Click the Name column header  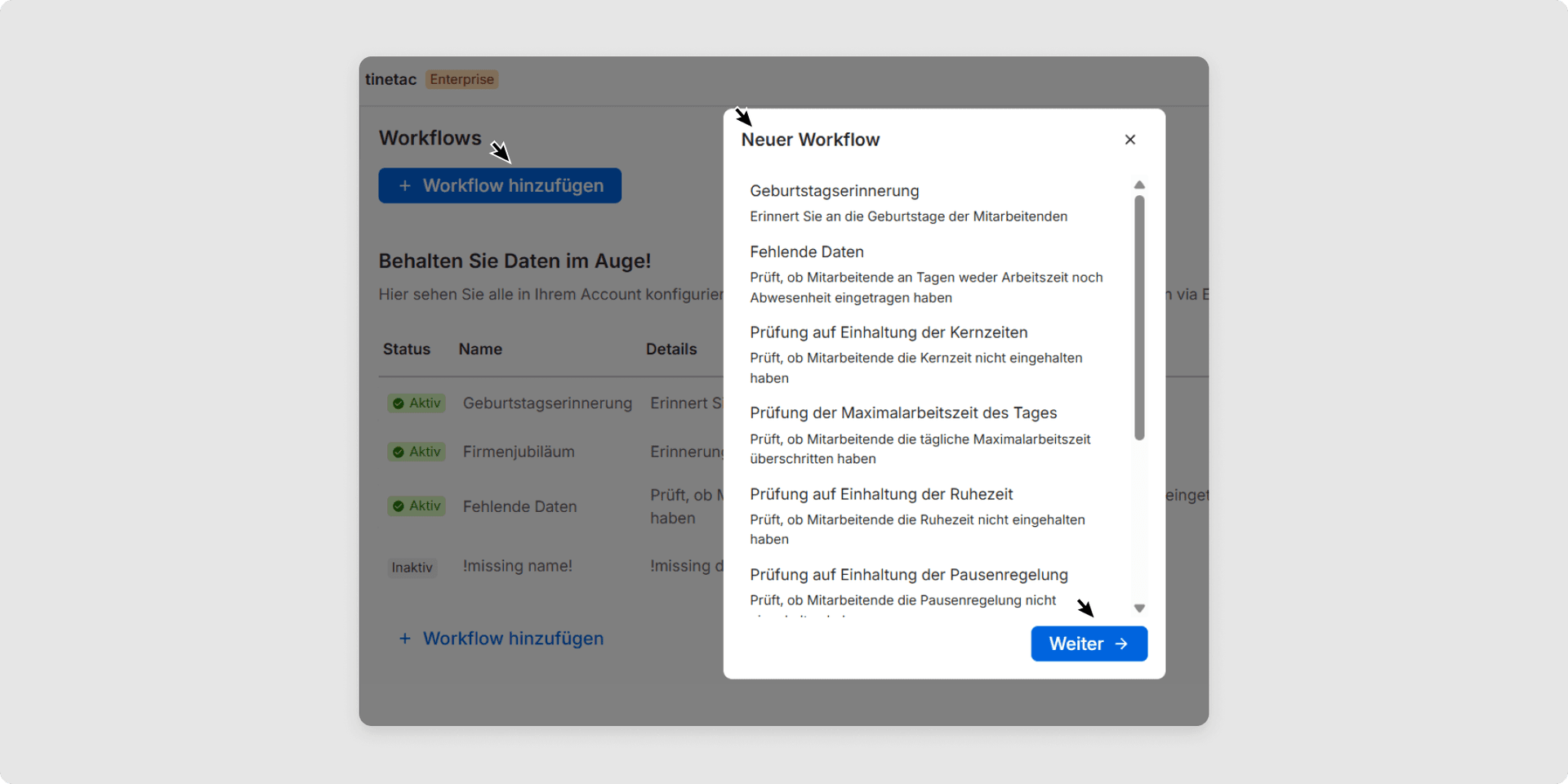point(480,349)
